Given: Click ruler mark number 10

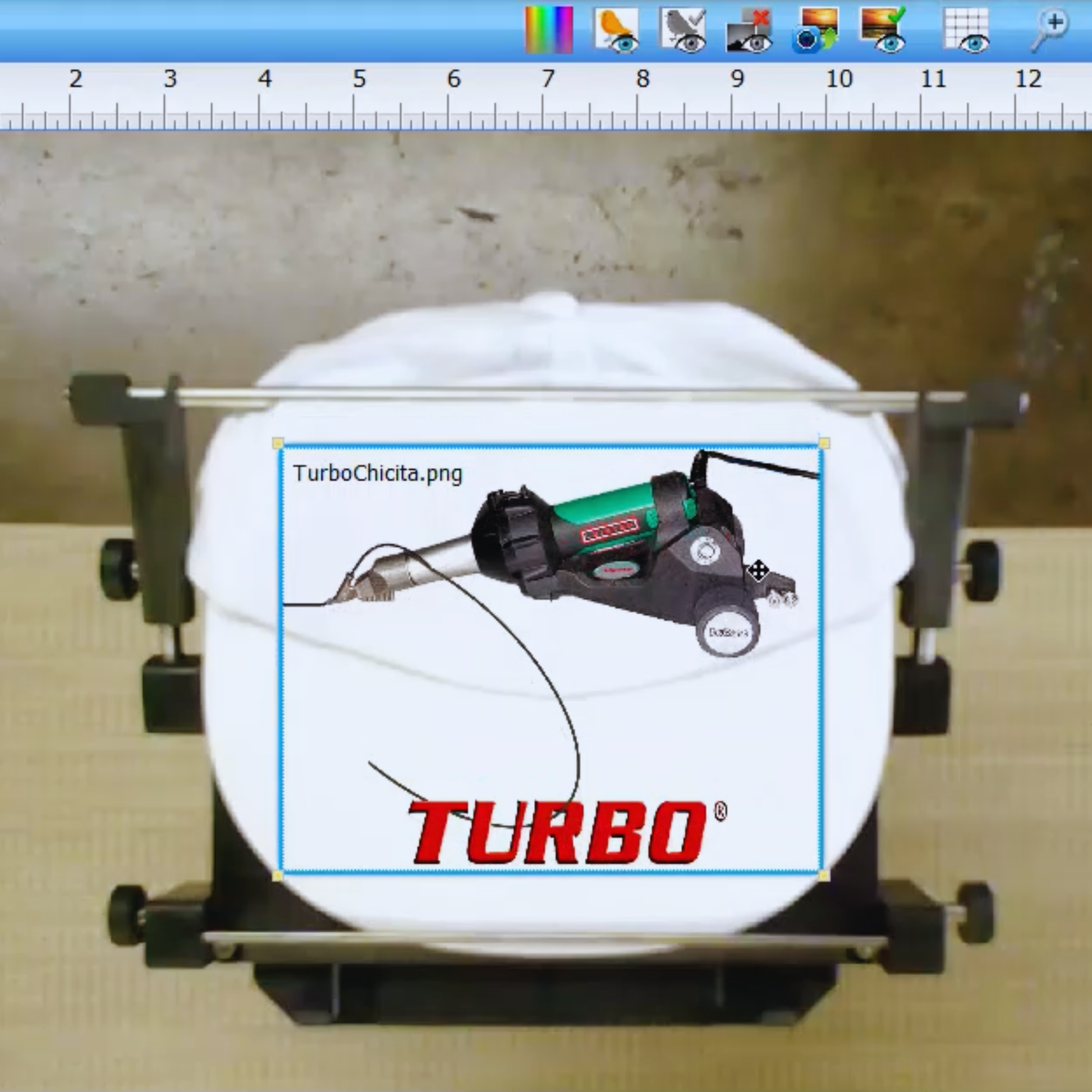Looking at the screenshot, I should [x=839, y=79].
